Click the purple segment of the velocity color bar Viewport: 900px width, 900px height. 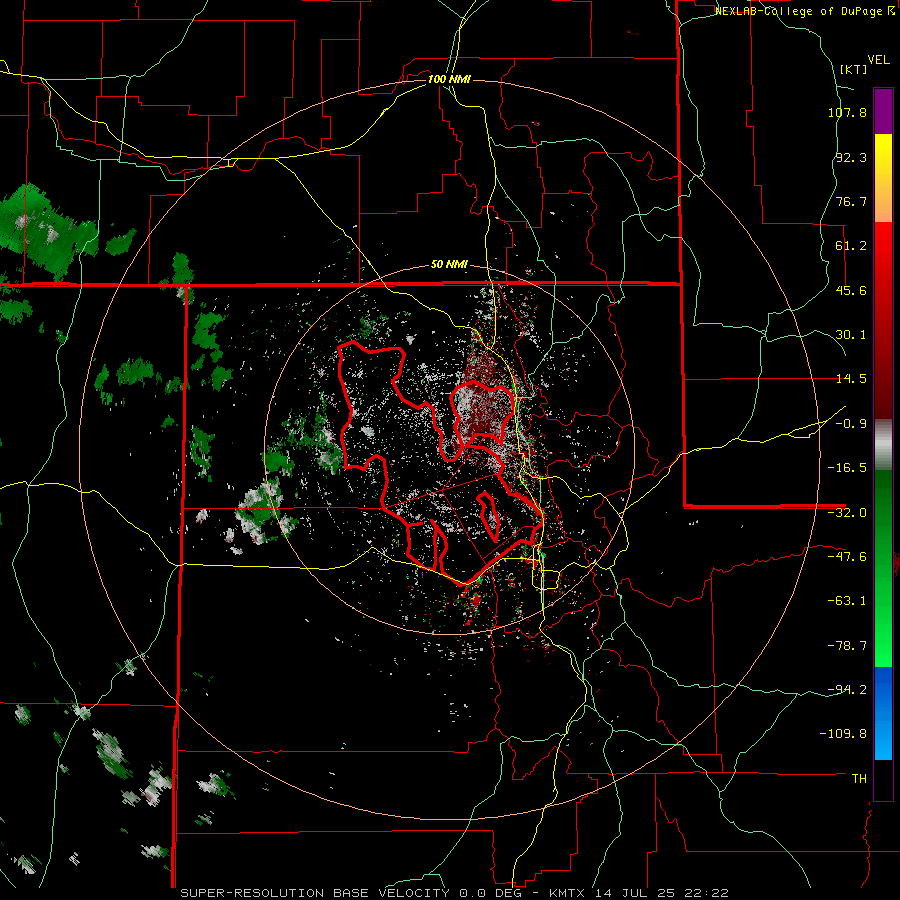883,111
